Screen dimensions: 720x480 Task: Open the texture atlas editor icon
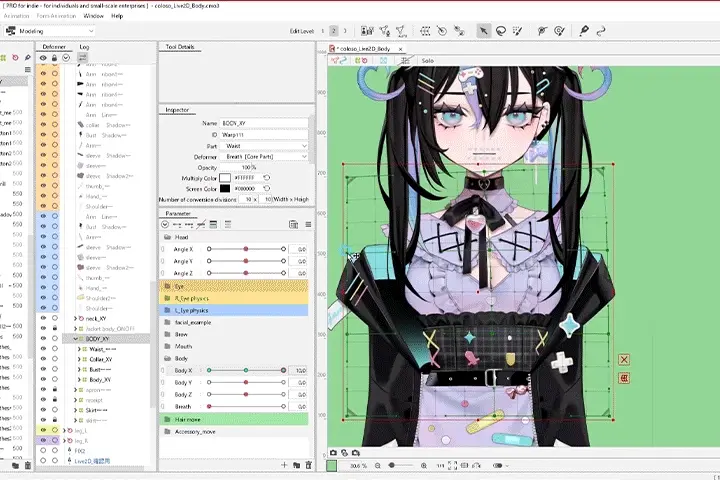(367, 31)
